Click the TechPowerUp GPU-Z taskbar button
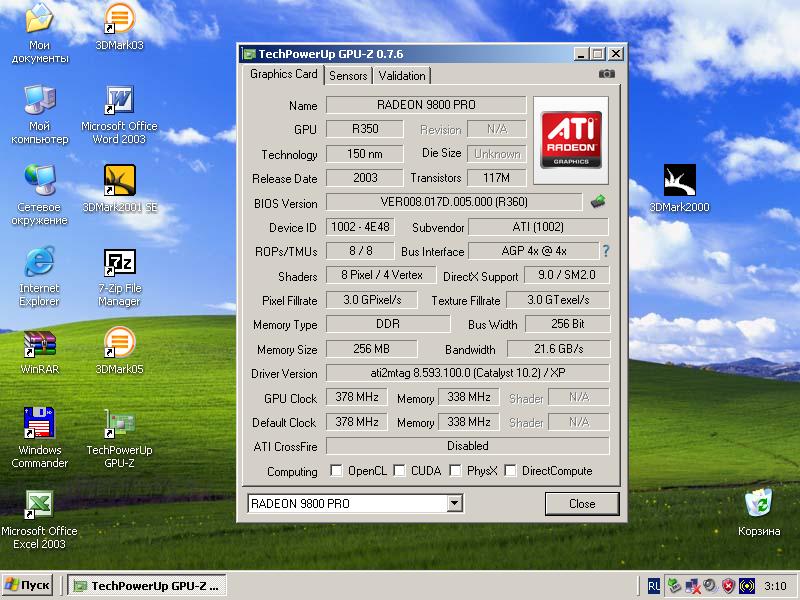Screen dimensions: 800x600 [147, 586]
